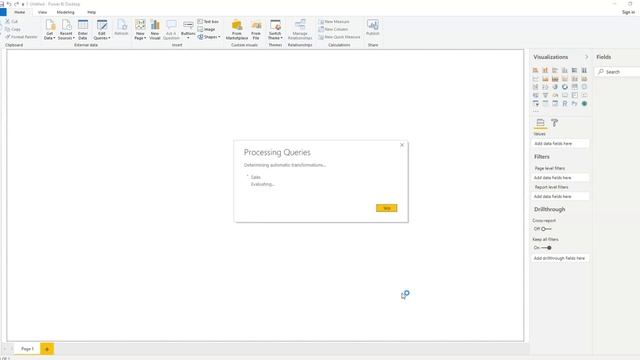This screenshot has width=640, height=360.
Task: Switch to the Home ribbon tab
Action: [20, 12]
